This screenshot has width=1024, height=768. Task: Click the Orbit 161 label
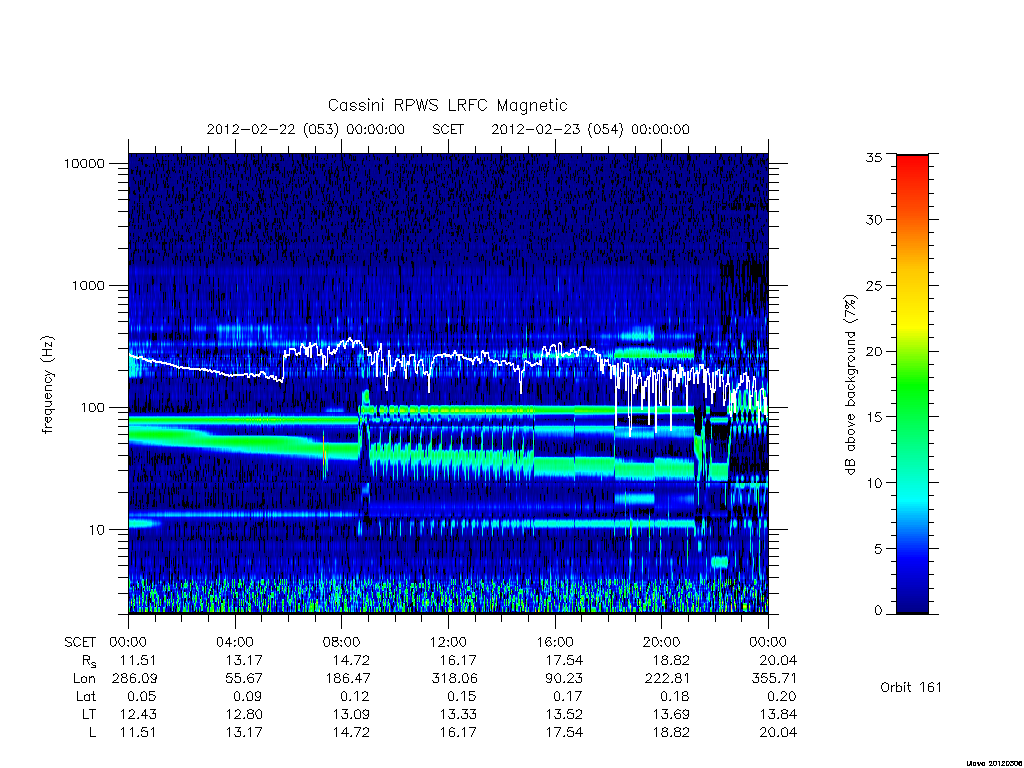(911, 687)
